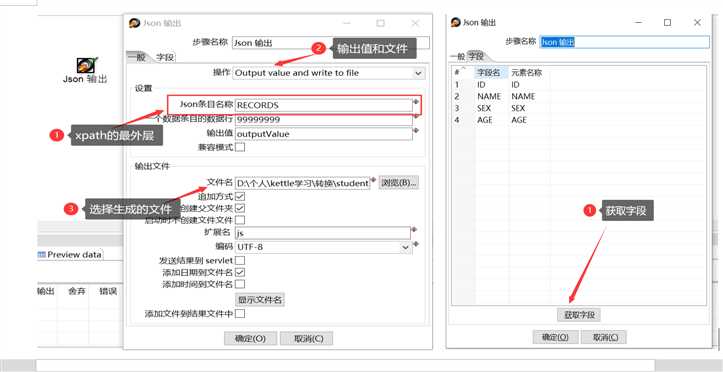723x372 pixels.
Task: Click title icon of left Json 输出 dialog
Action: pos(134,23)
